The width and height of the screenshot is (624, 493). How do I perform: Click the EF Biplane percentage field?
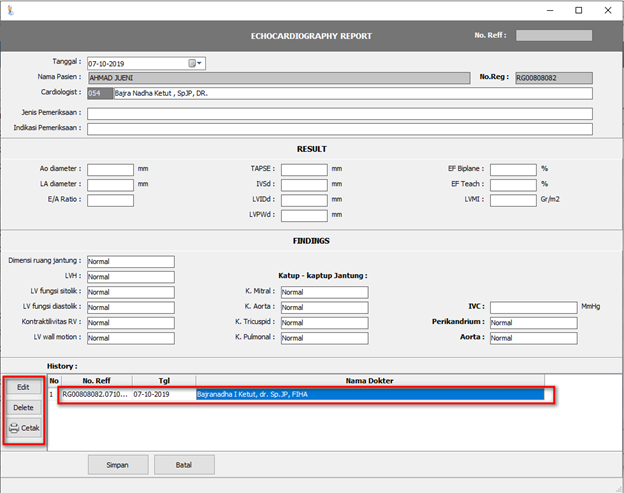[x=513, y=169]
